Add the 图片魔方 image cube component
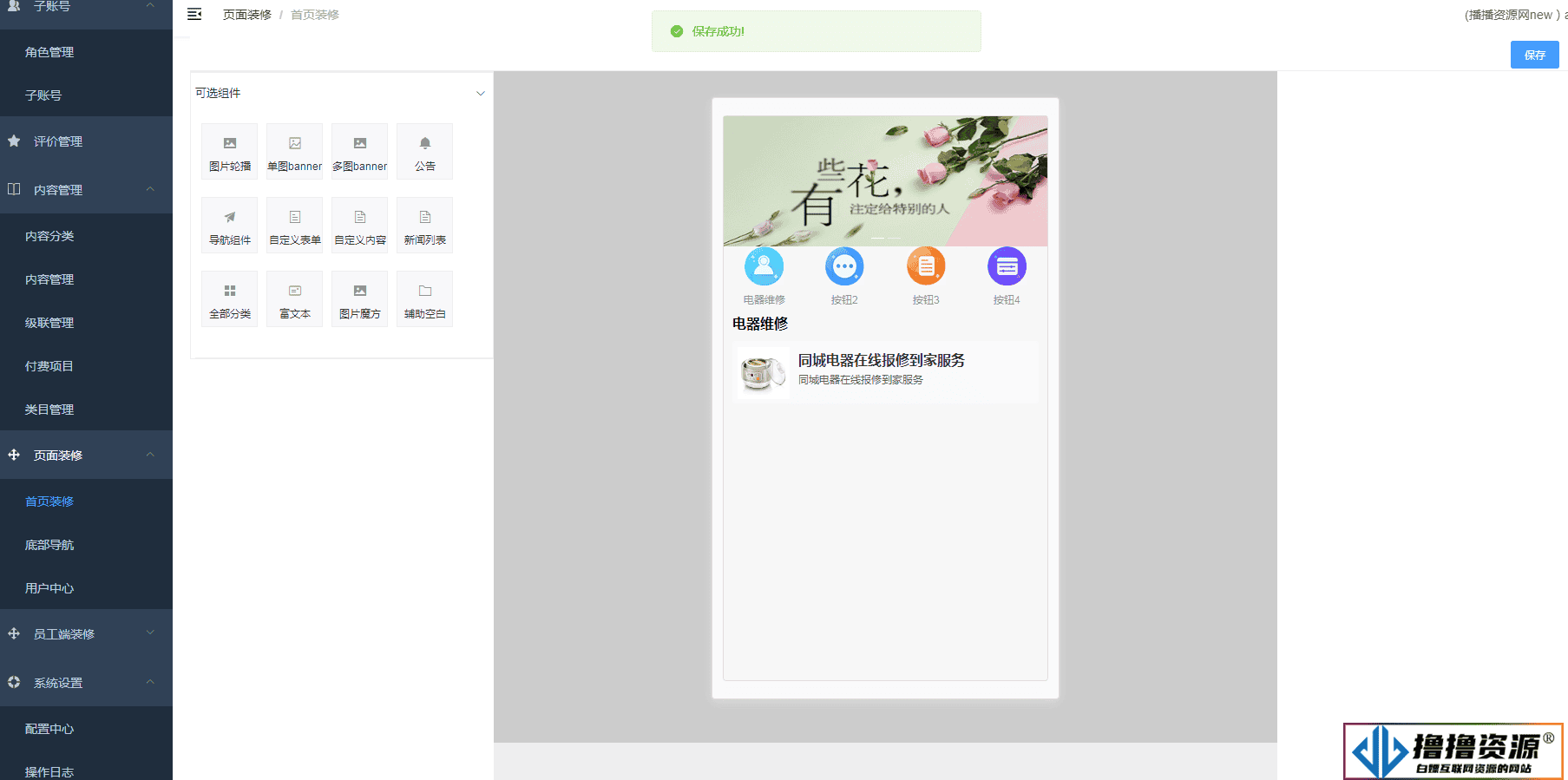The height and width of the screenshot is (780, 1568). click(x=359, y=299)
